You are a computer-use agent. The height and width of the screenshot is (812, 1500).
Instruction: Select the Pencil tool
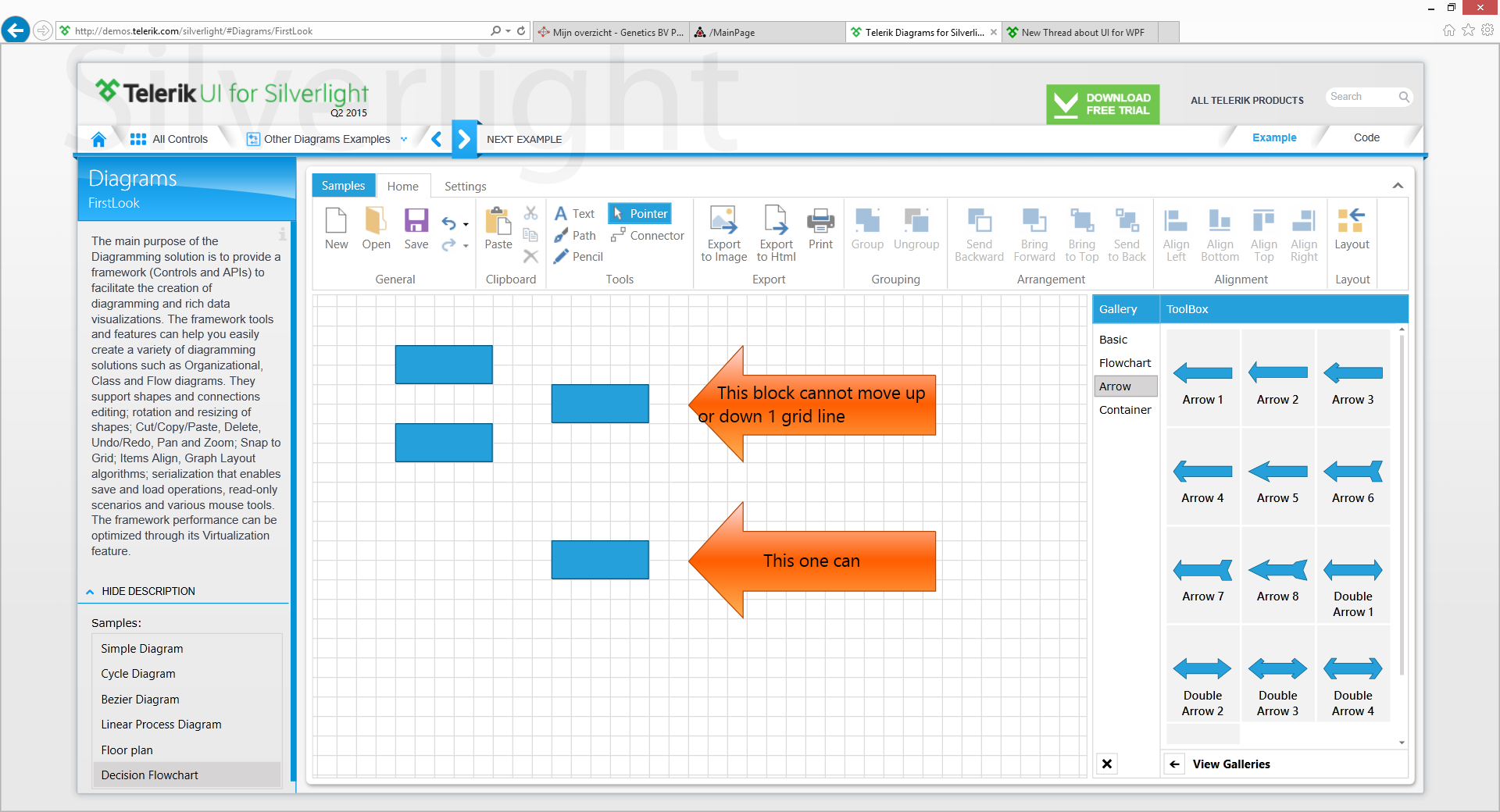tap(578, 256)
